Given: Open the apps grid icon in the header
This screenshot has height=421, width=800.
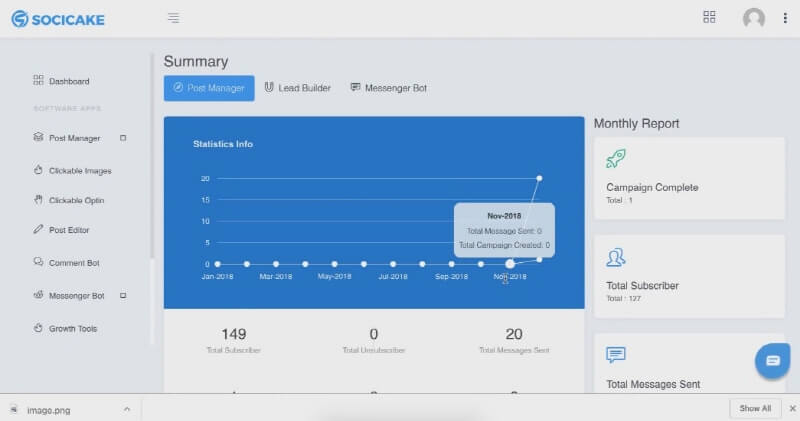Looking at the screenshot, I should [x=709, y=17].
